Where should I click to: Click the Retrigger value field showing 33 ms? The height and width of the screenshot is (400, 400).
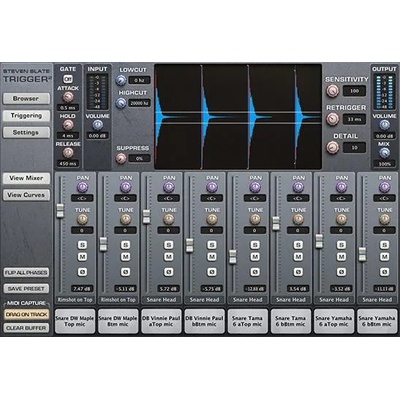click(354, 119)
